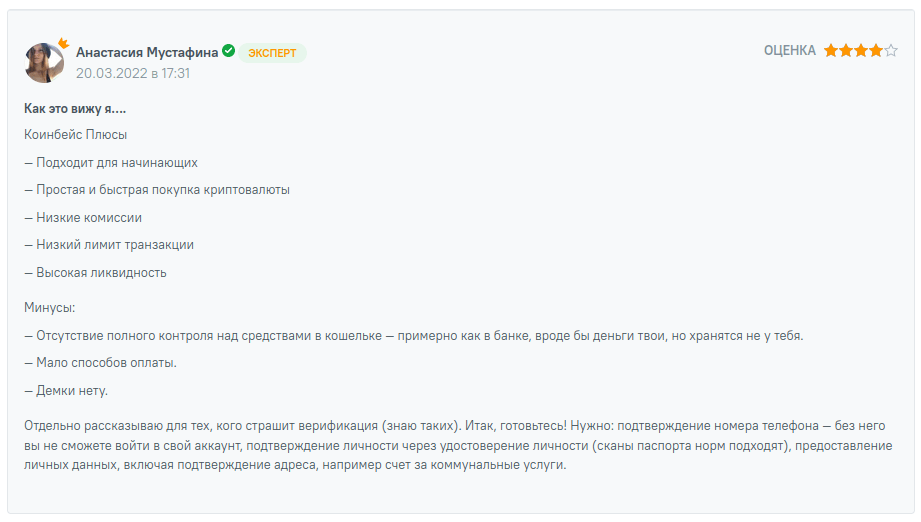Click the "Демки нету." cons line

tap(66, 390)
